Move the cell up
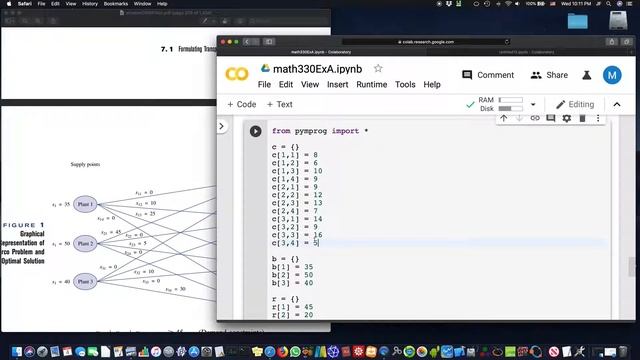Viewport: 640px width, 360px height. pos(504,118)
